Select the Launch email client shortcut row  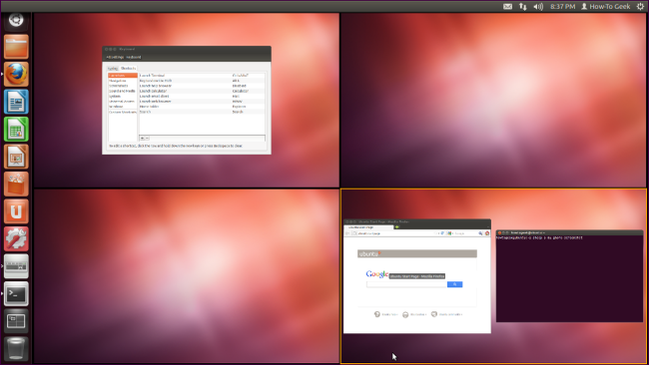tap(202, 96)
